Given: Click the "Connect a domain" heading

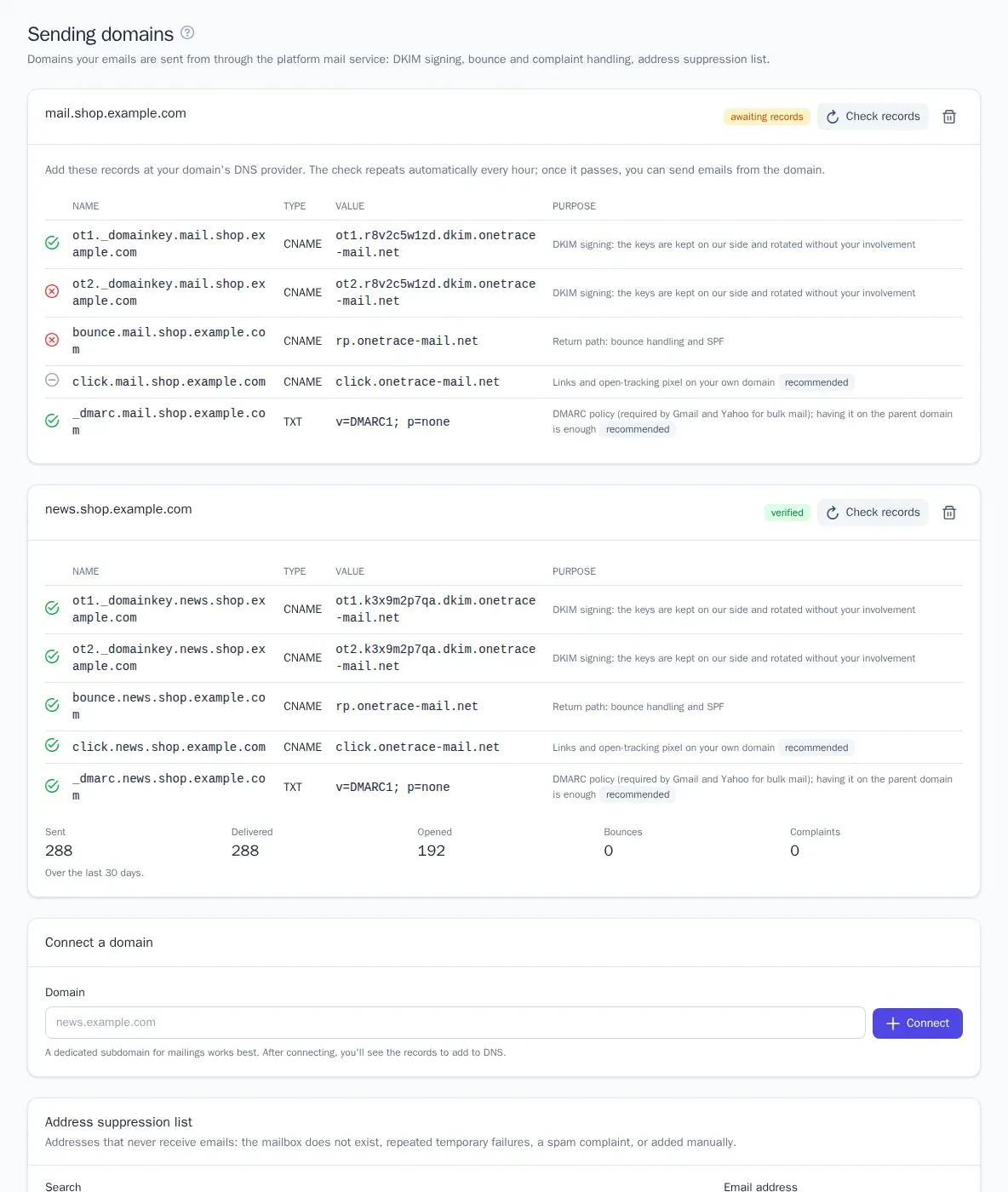Looking at the screenshot, I should pos(99,943).
